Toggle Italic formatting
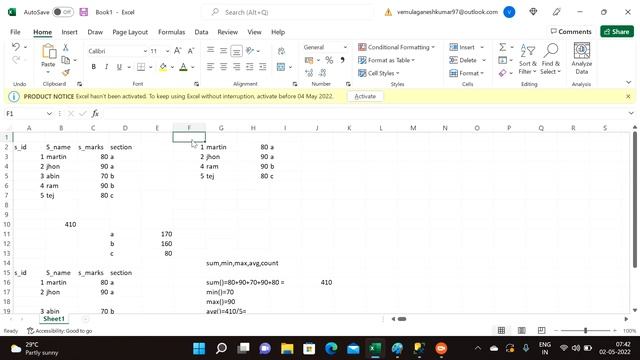The height and width of the screenshot is (360, 640). [x=107, y=67]
